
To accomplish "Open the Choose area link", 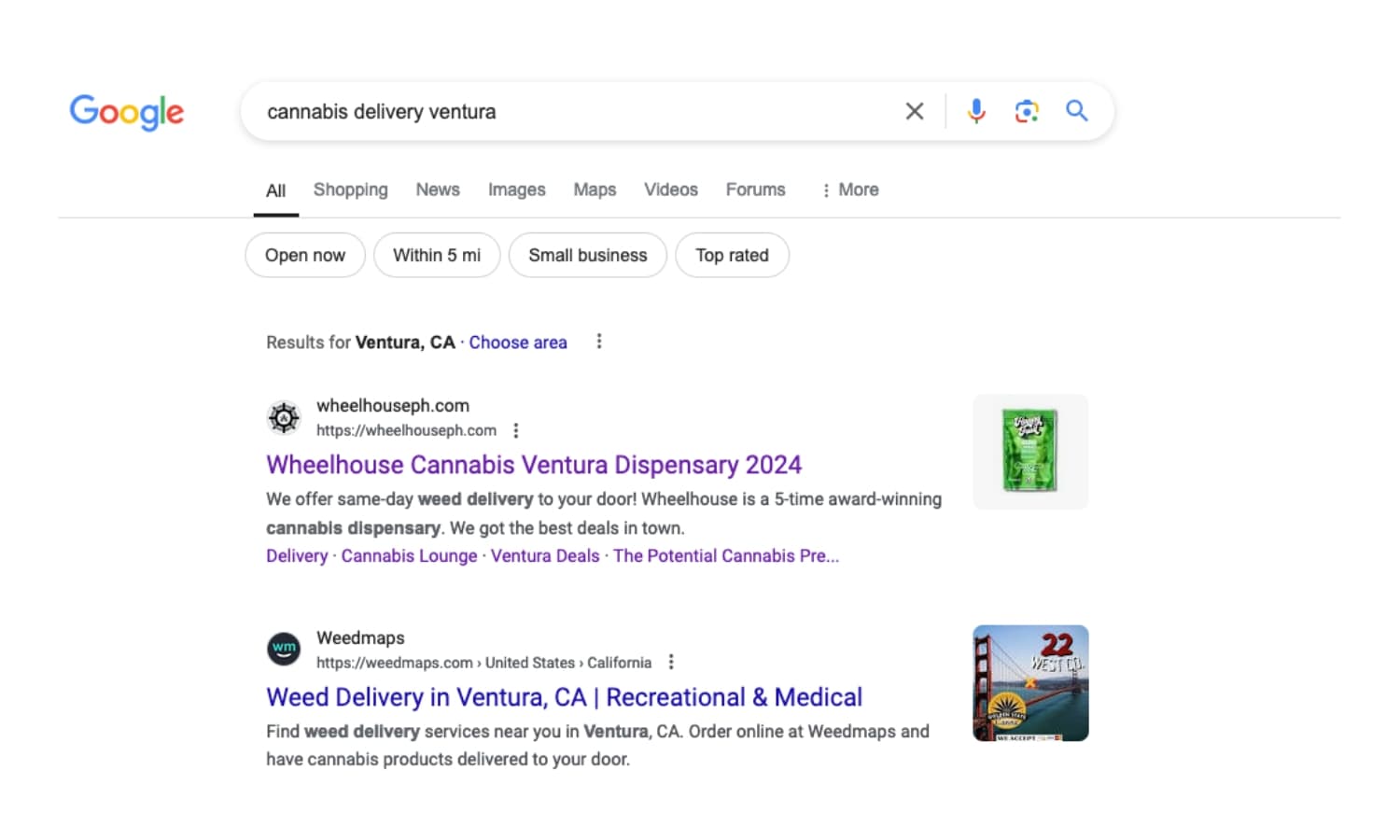I will point(518,342).
